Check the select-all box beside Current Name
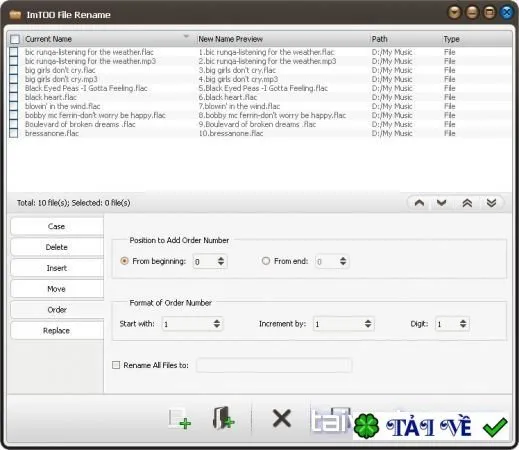Image resolution: width=519 pixels, height=450 pixels. click(15, 39)
